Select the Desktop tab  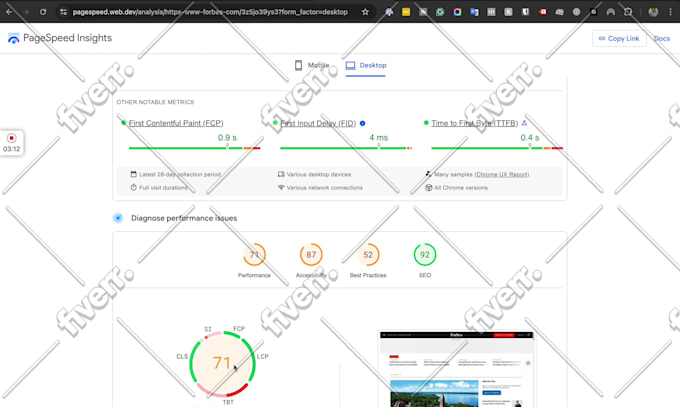pos(366,65)
